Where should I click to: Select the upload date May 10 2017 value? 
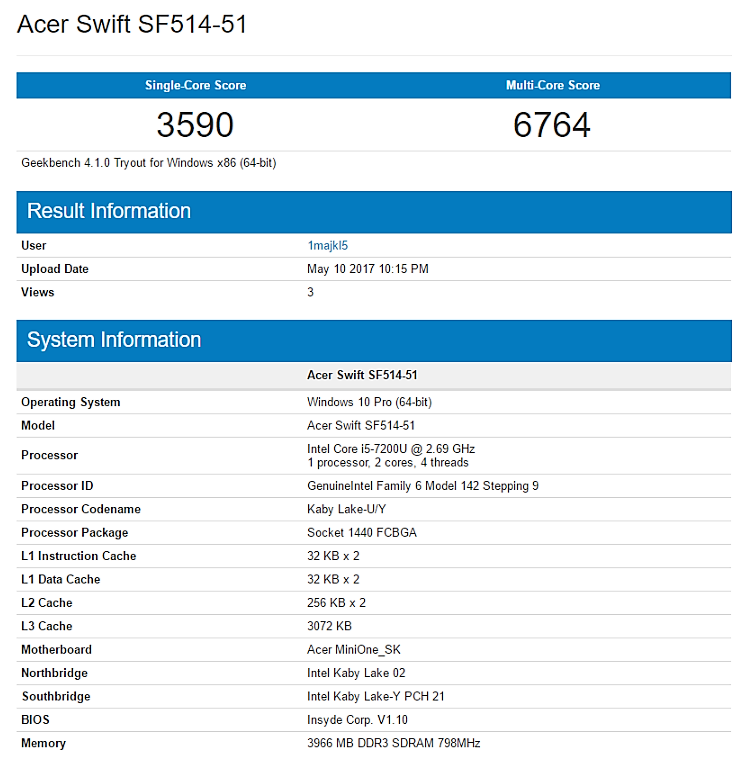coord(368,269)
